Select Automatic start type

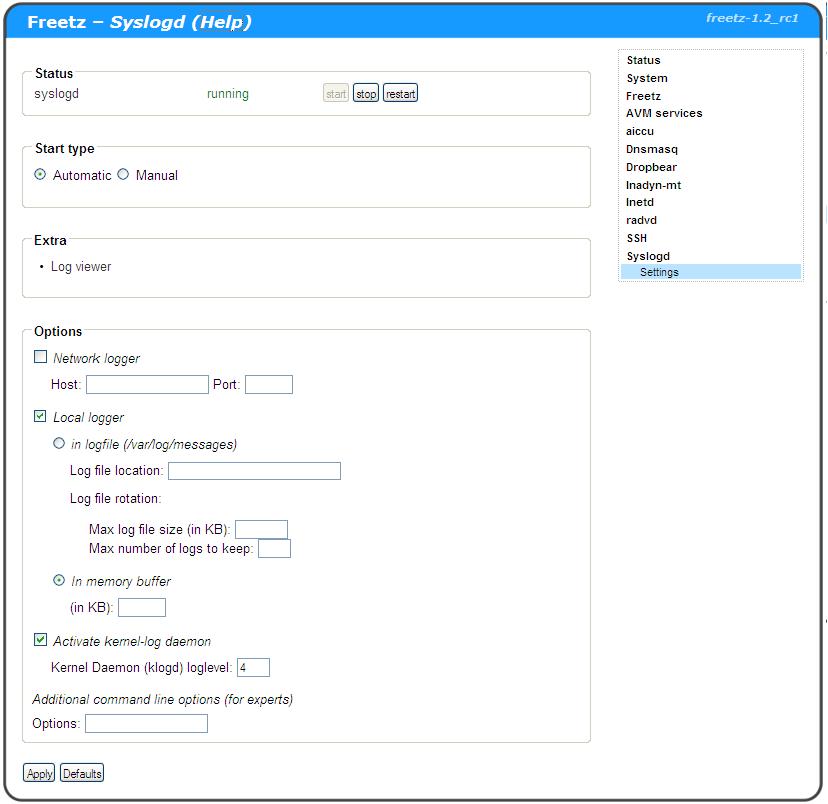40,175
